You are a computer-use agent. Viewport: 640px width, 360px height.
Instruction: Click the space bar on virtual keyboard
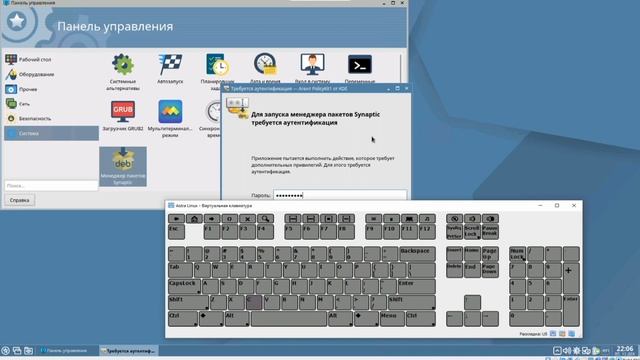tap(289, 319)
